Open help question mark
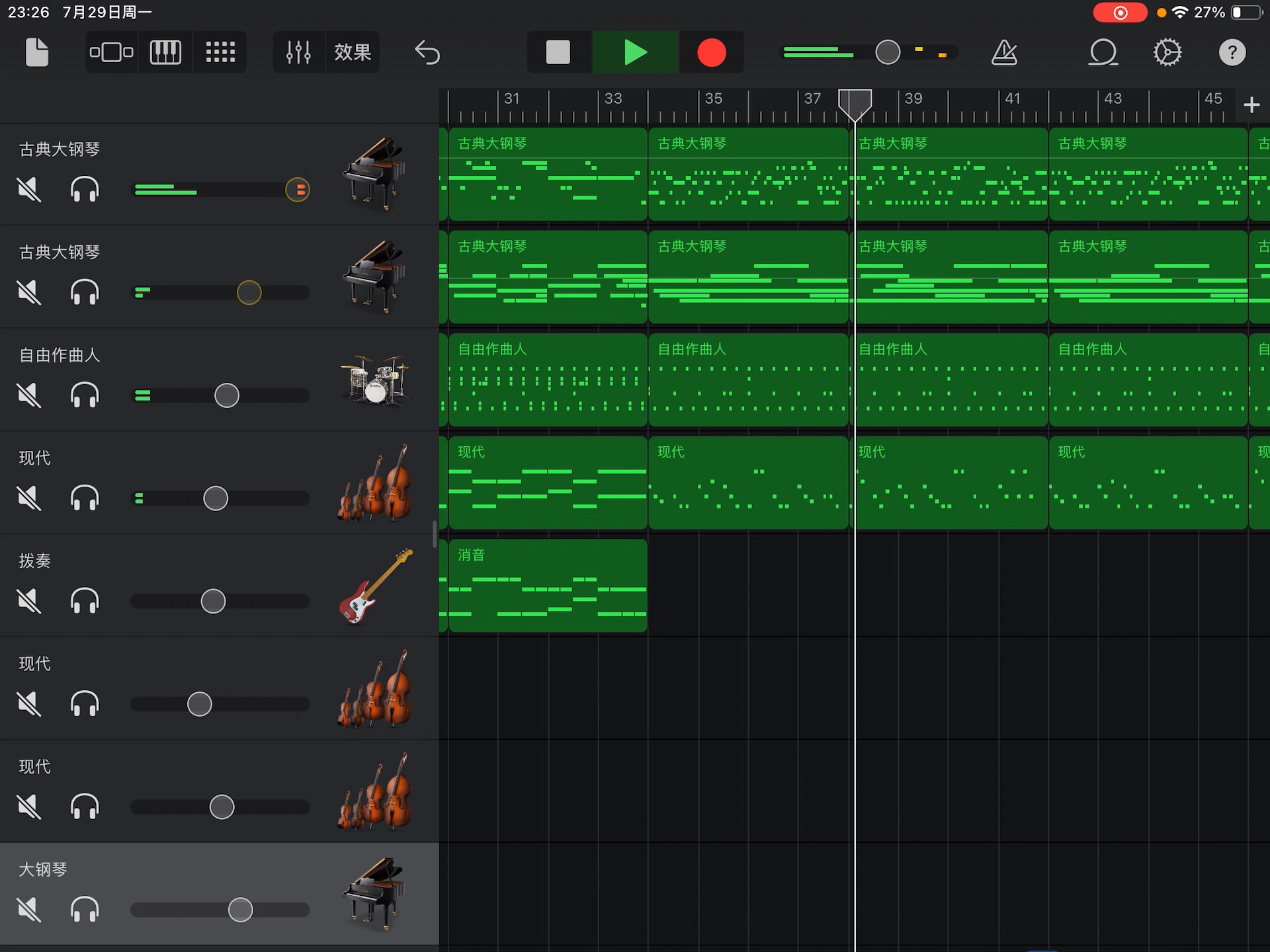 click(1232, 52)
